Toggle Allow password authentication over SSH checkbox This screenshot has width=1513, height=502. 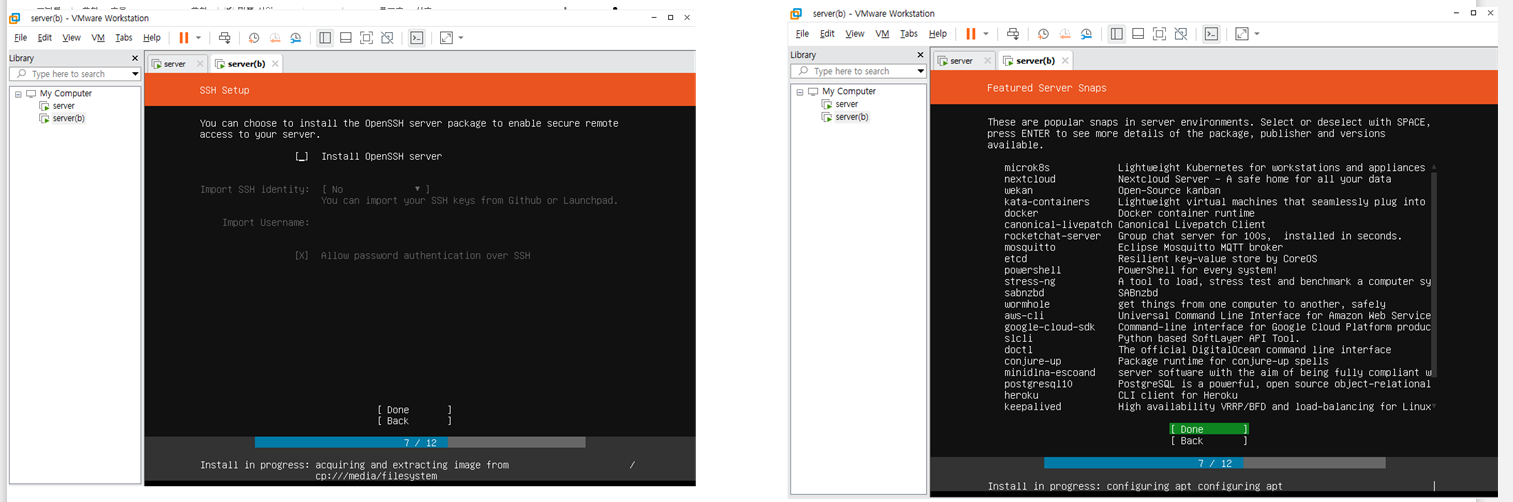point(302,256)
